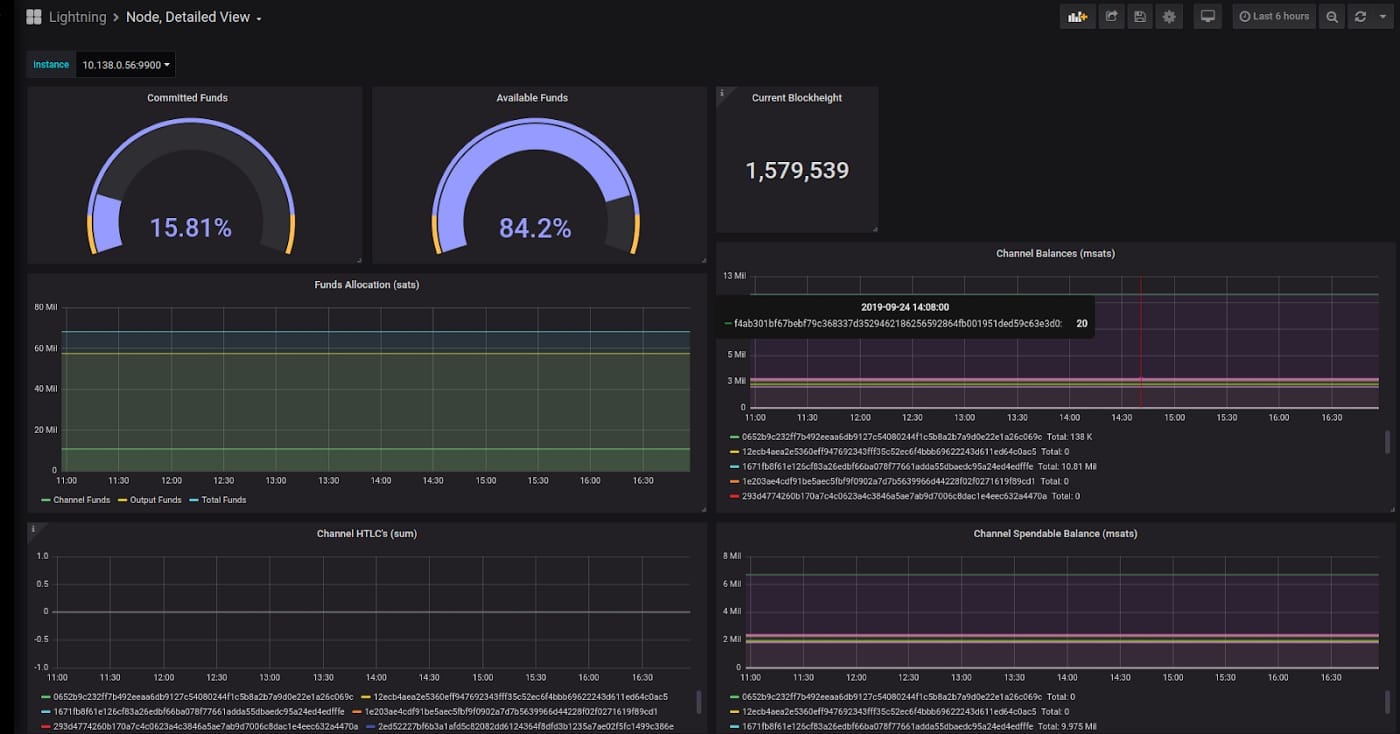Zoom out the time range
This screenshot has width=1400, height=734.
1332,17
